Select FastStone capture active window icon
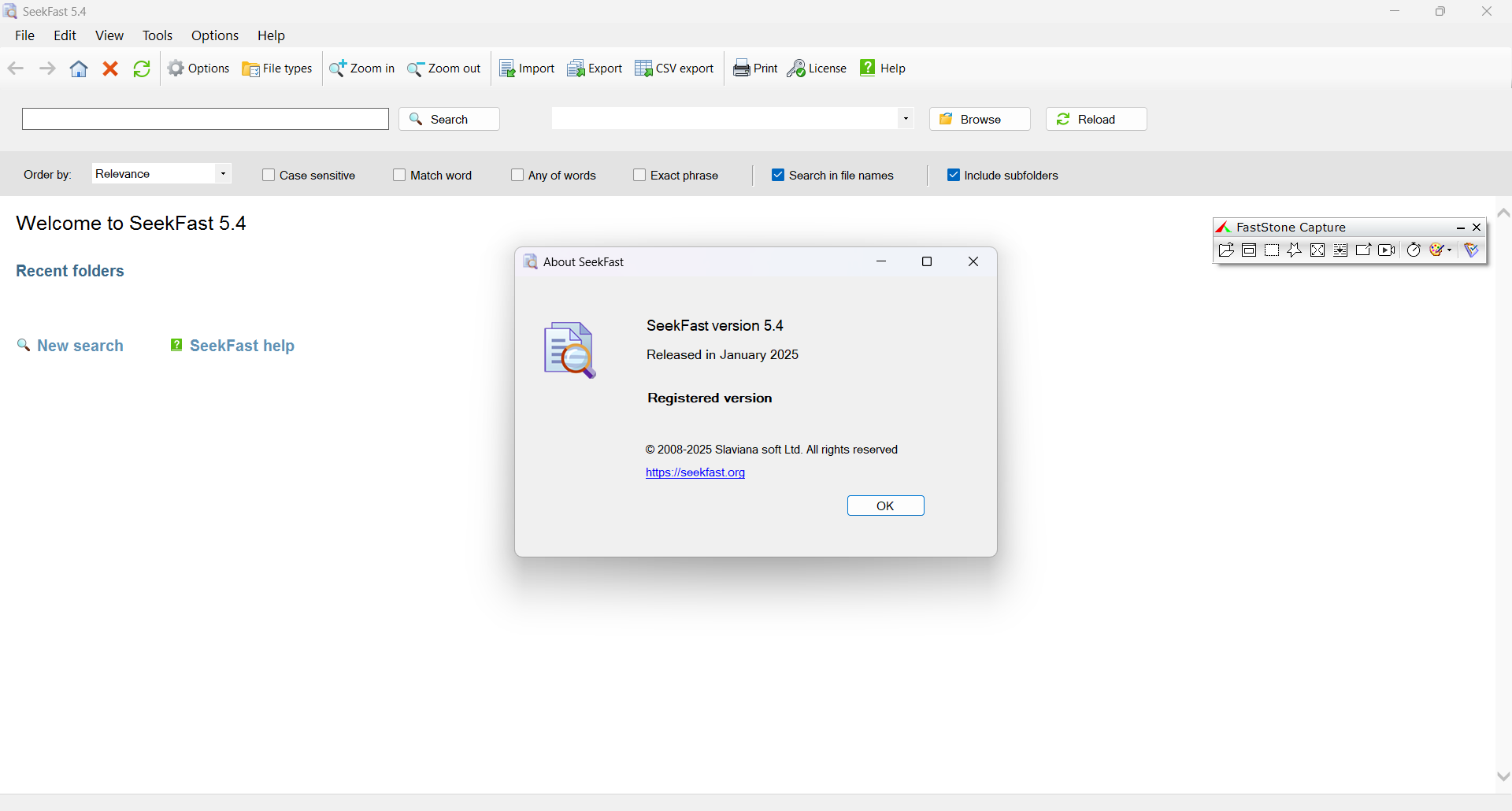Image resolution: width=1512 pixels, height=811 pixels. [x=1249, y=250]
